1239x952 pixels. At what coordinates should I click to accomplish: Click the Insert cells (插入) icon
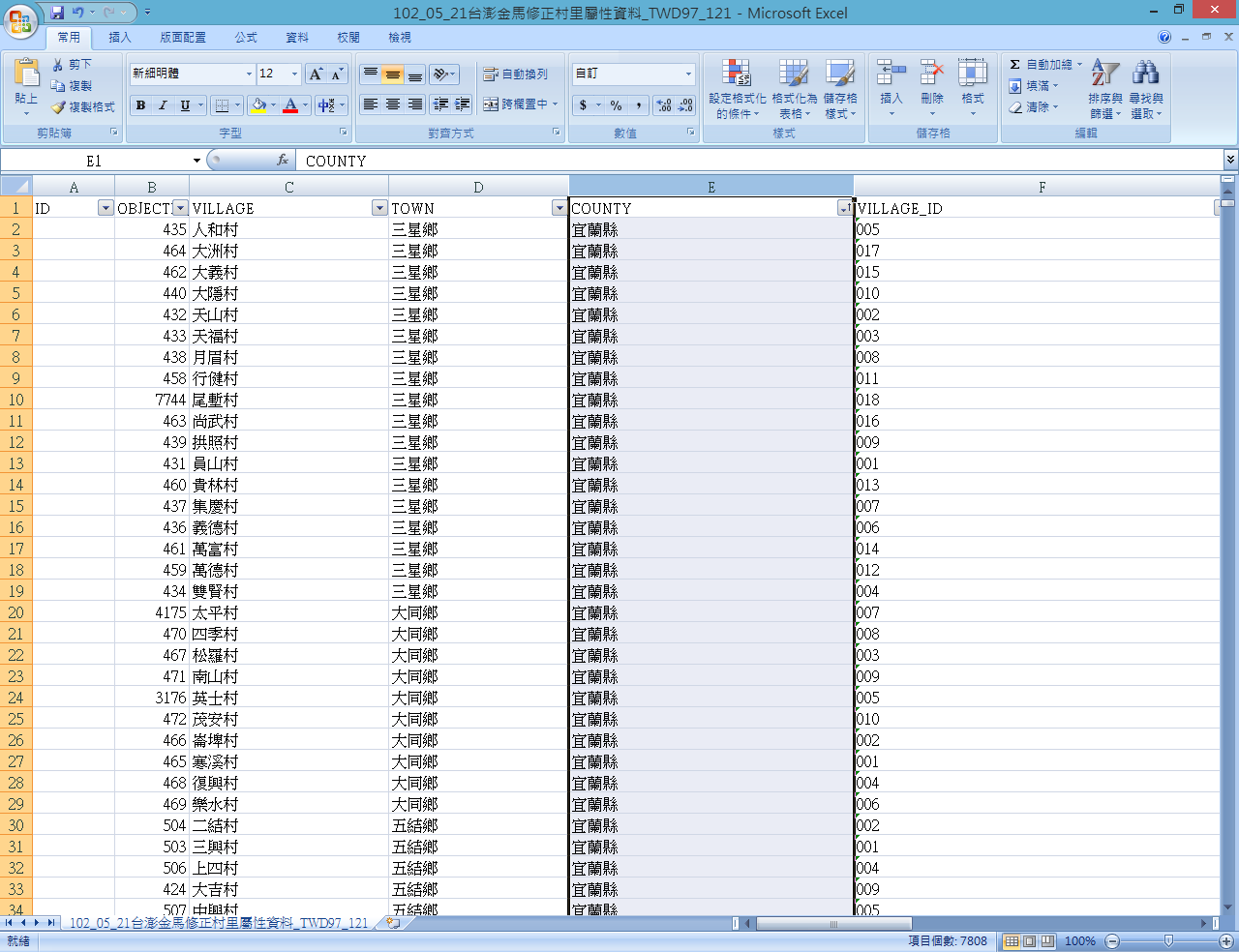tap(891, 74)
